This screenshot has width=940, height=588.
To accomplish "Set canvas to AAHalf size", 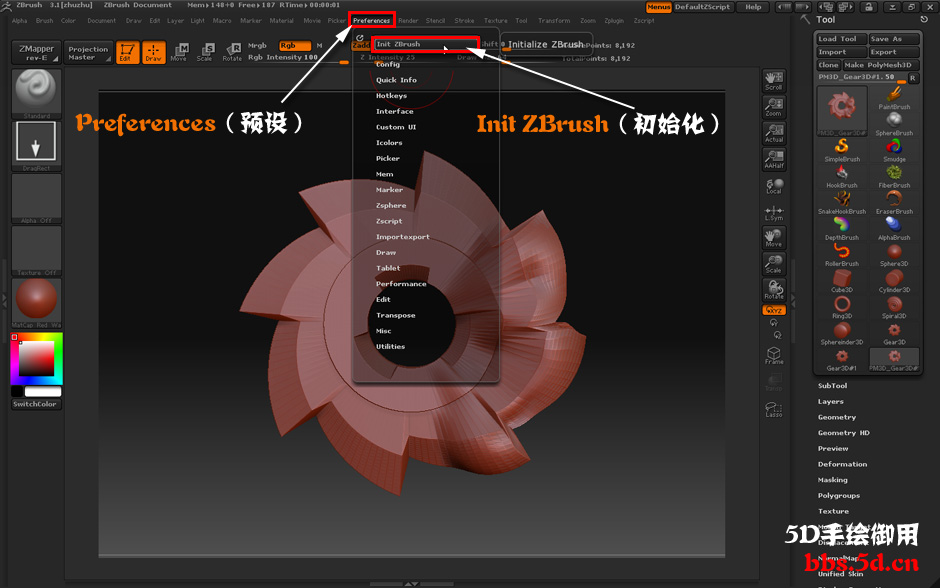I will tap(774, 159).
